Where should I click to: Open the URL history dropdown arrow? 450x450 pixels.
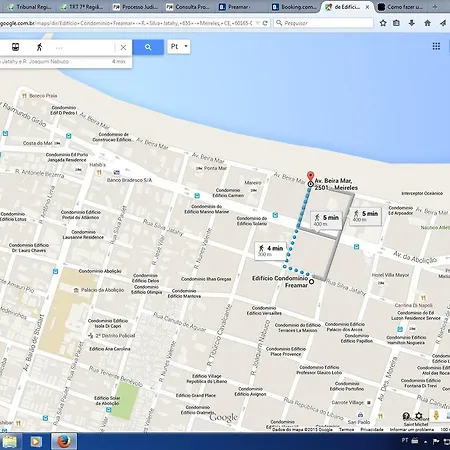click(x=257, y=23)
